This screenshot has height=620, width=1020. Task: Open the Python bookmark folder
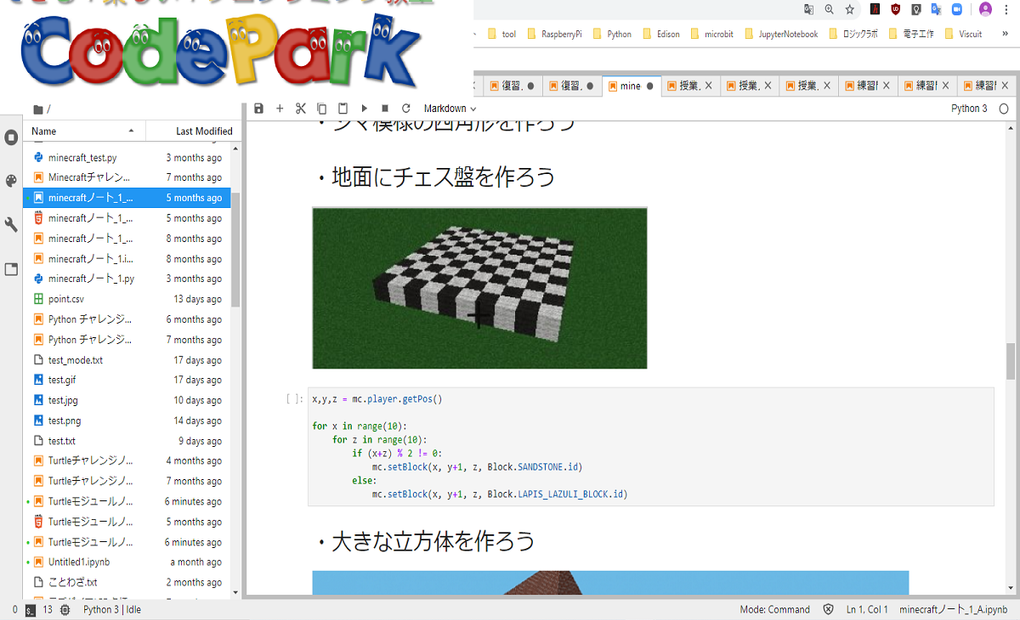[612, 34]
